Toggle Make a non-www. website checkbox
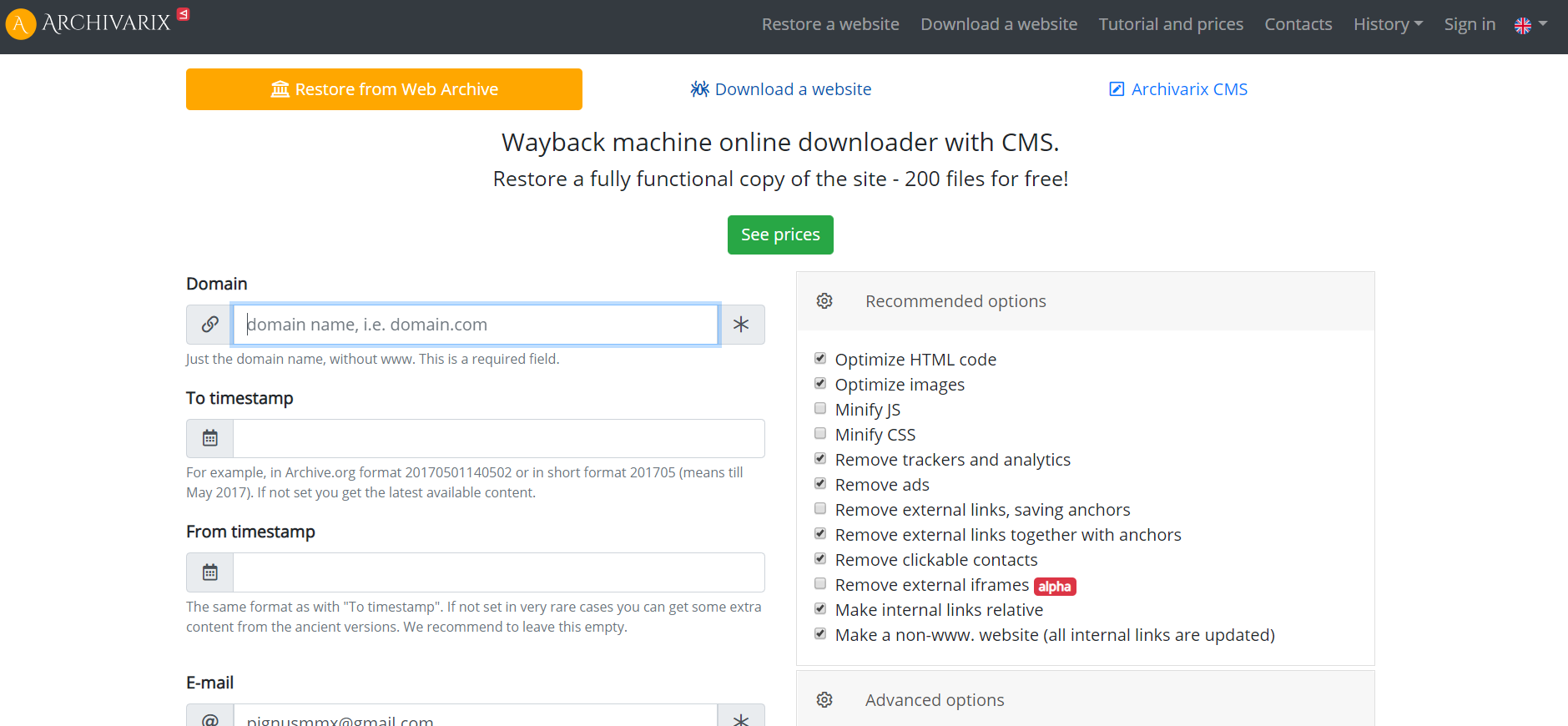Viewport: 1568px width, 726px height. pos(820,634)
